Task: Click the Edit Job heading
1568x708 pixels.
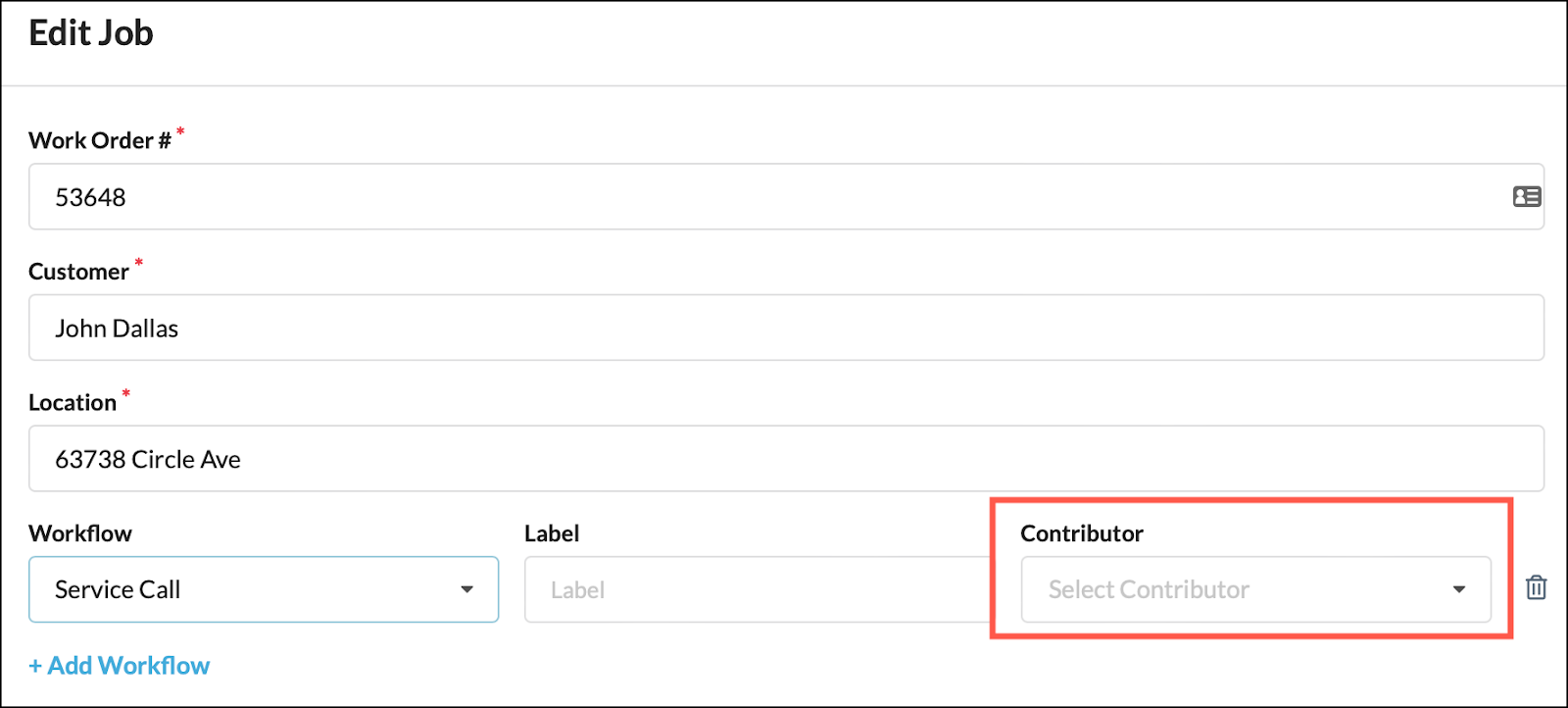Action: point(91,33)
